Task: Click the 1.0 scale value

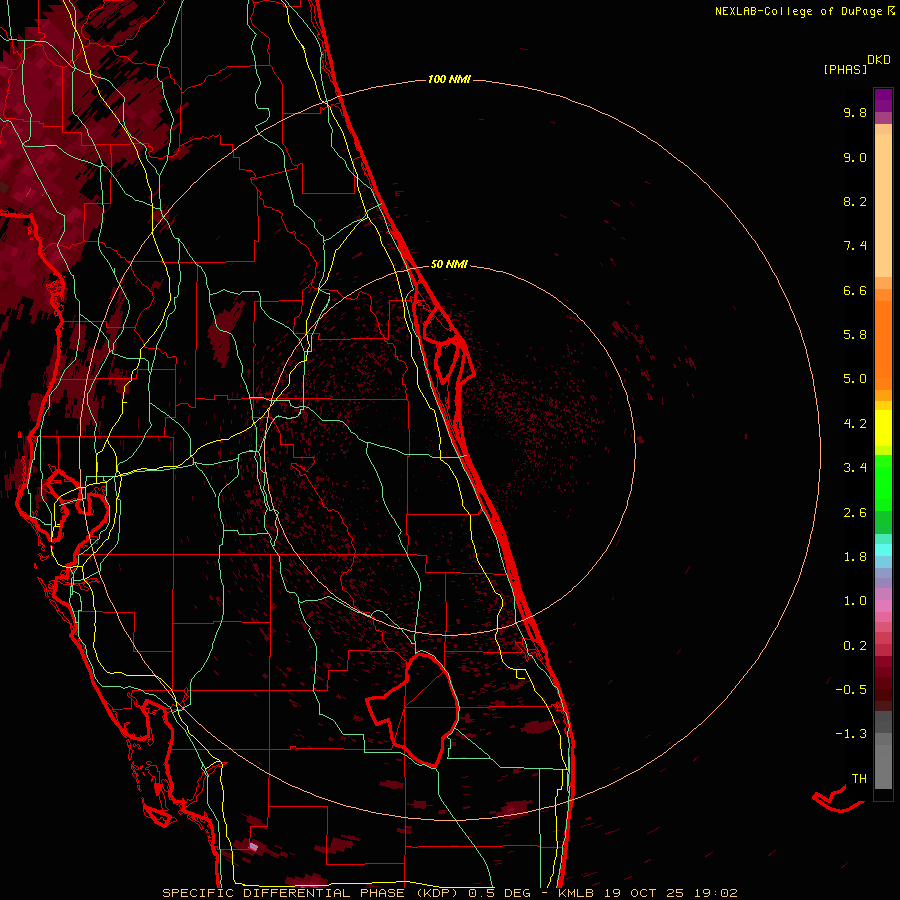Action: pos(855,601)
